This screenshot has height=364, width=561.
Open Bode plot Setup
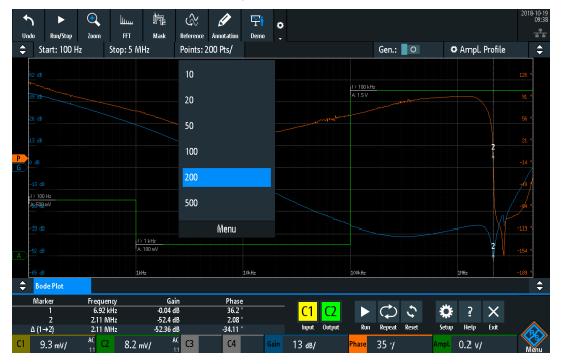(x=446, y=312)
